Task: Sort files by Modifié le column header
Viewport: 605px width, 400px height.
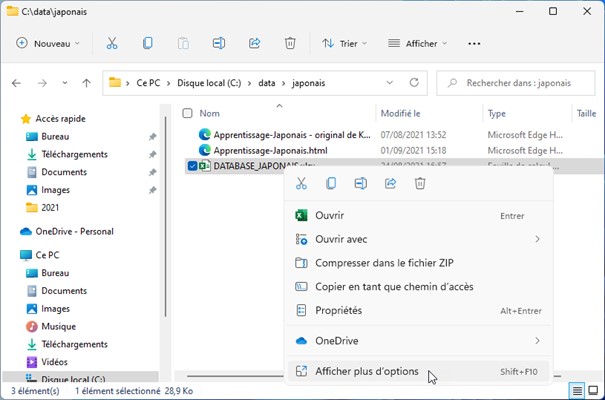Action: coord(400,114)
